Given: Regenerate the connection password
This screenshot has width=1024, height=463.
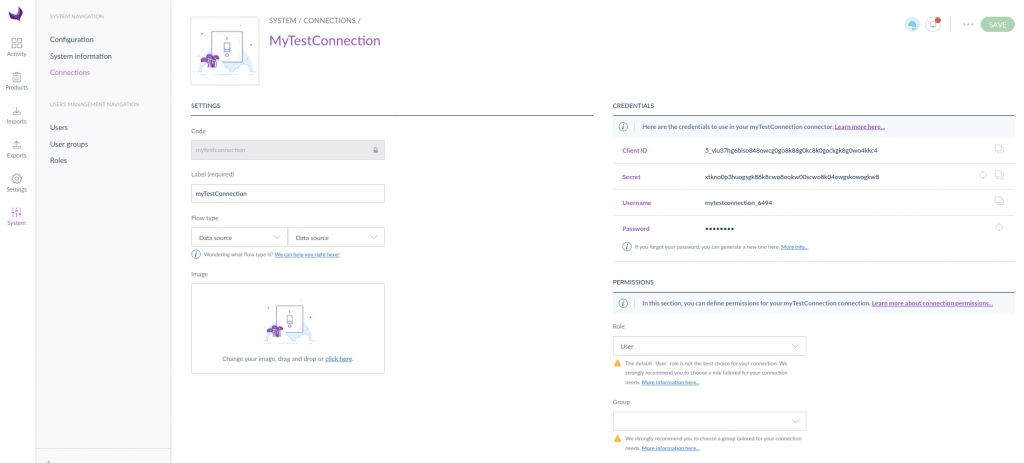Looking at the screenshot, I should point(998,228).
